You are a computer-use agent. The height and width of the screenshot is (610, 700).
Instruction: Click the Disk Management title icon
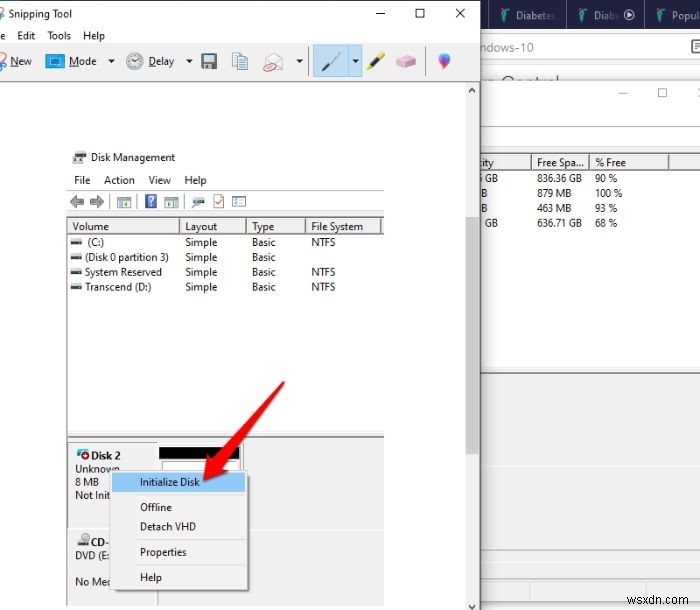tap(79, 157)
